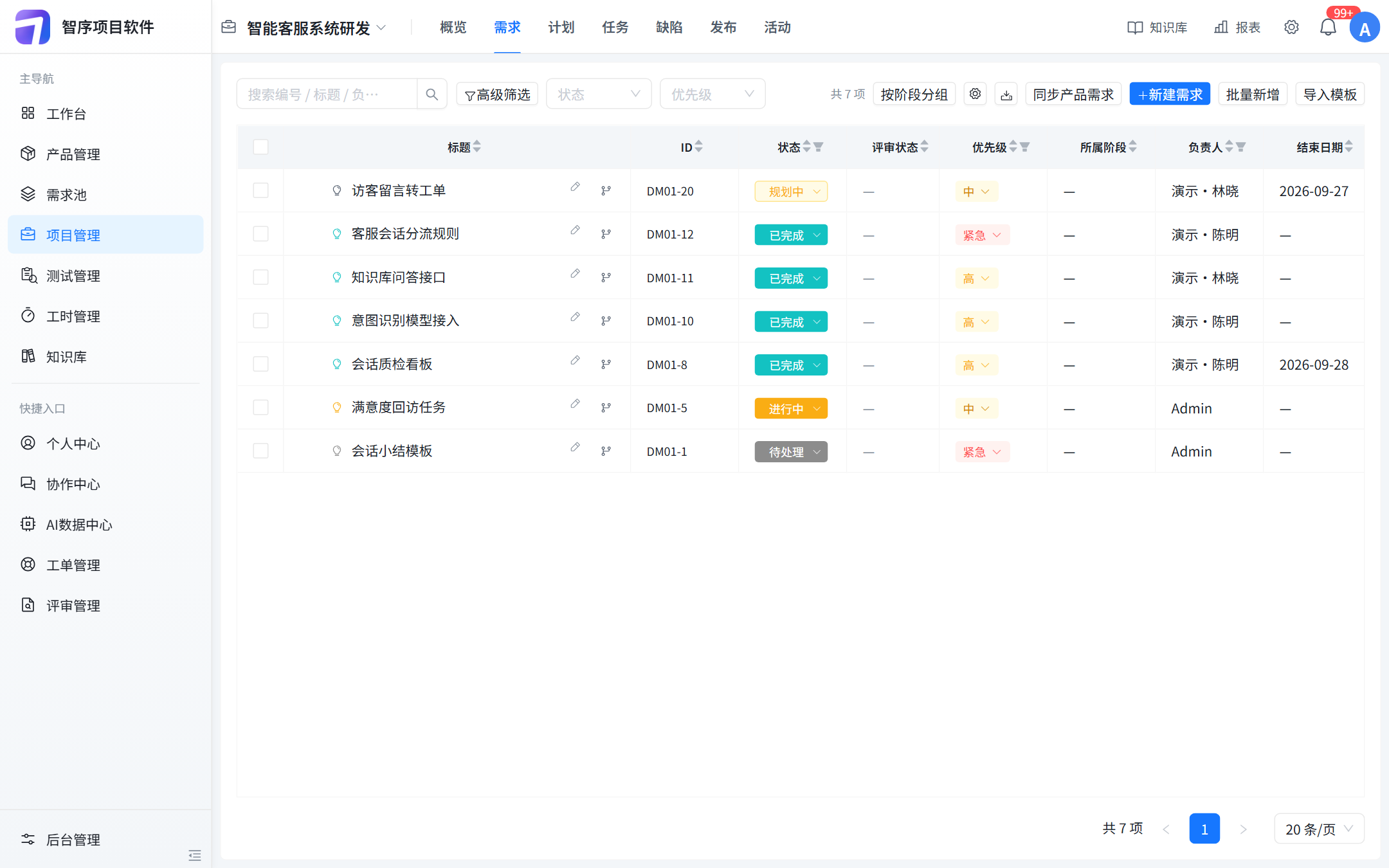Filter the 状态 column funnel icon
1389x868 pixels.
click(x=818, y=147)
